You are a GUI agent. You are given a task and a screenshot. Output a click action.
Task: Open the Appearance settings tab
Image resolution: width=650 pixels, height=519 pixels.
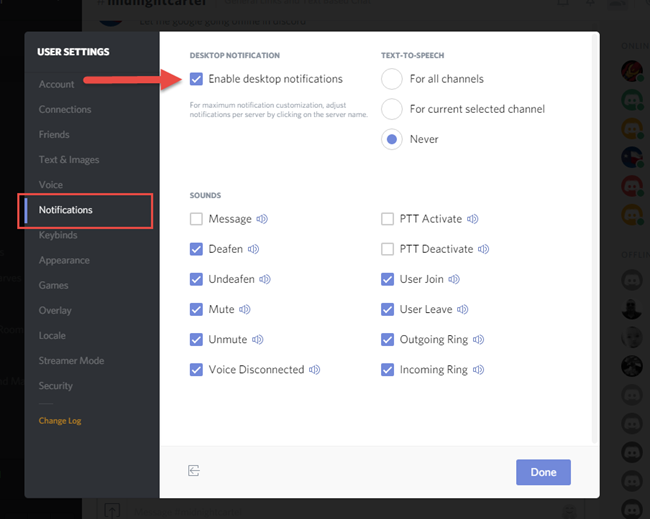point(64,260)
